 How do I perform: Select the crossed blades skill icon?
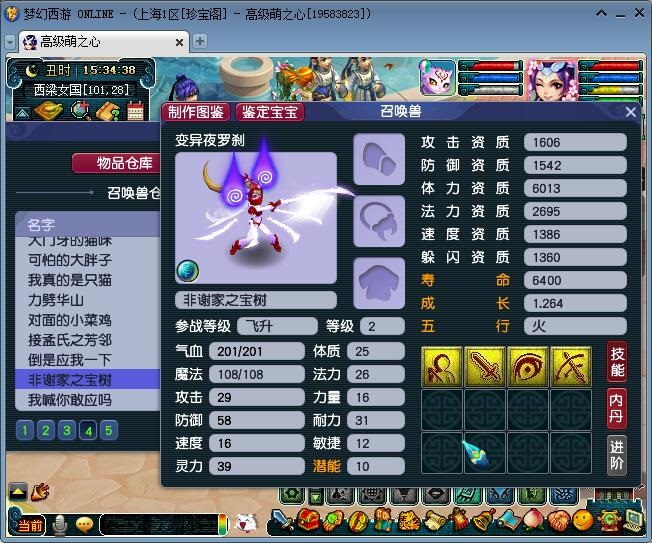(571, 367)
